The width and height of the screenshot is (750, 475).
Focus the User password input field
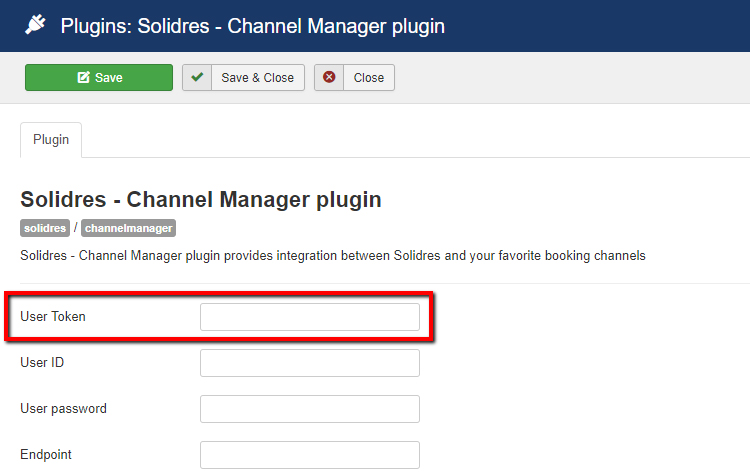click(x=310, y=409)
